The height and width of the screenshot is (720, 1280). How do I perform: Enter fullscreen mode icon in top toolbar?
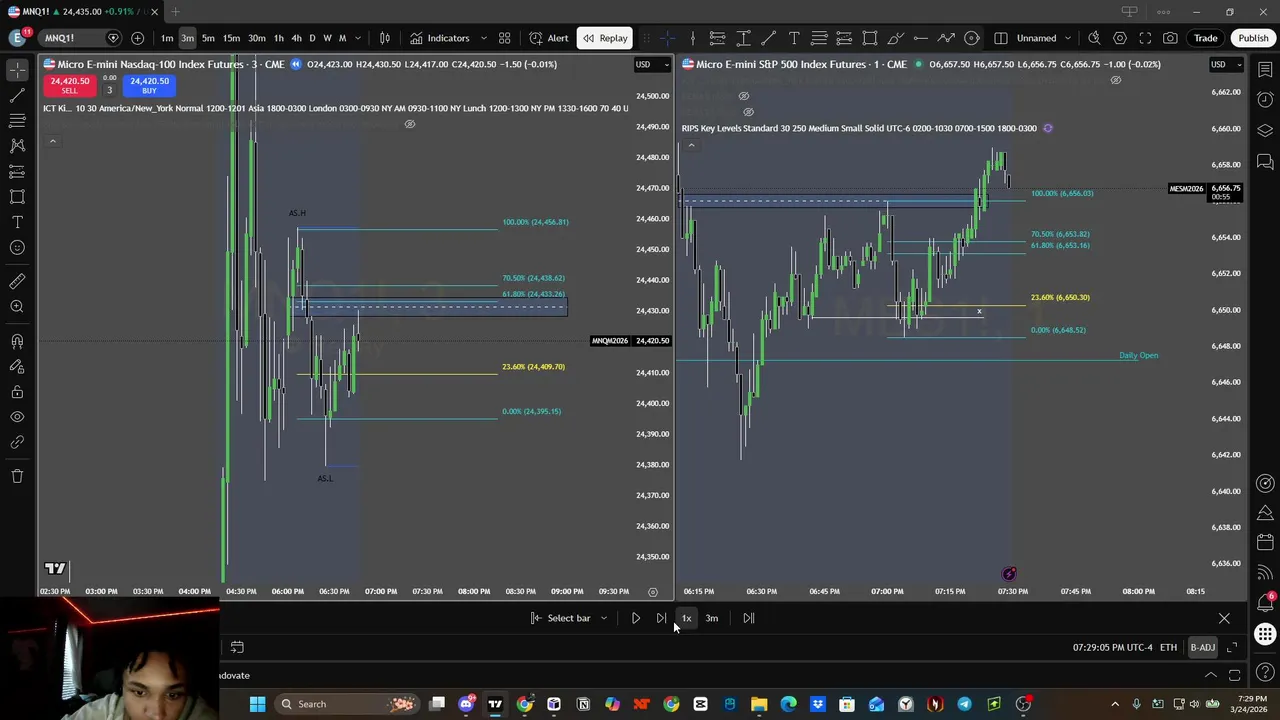[1145, 38]
